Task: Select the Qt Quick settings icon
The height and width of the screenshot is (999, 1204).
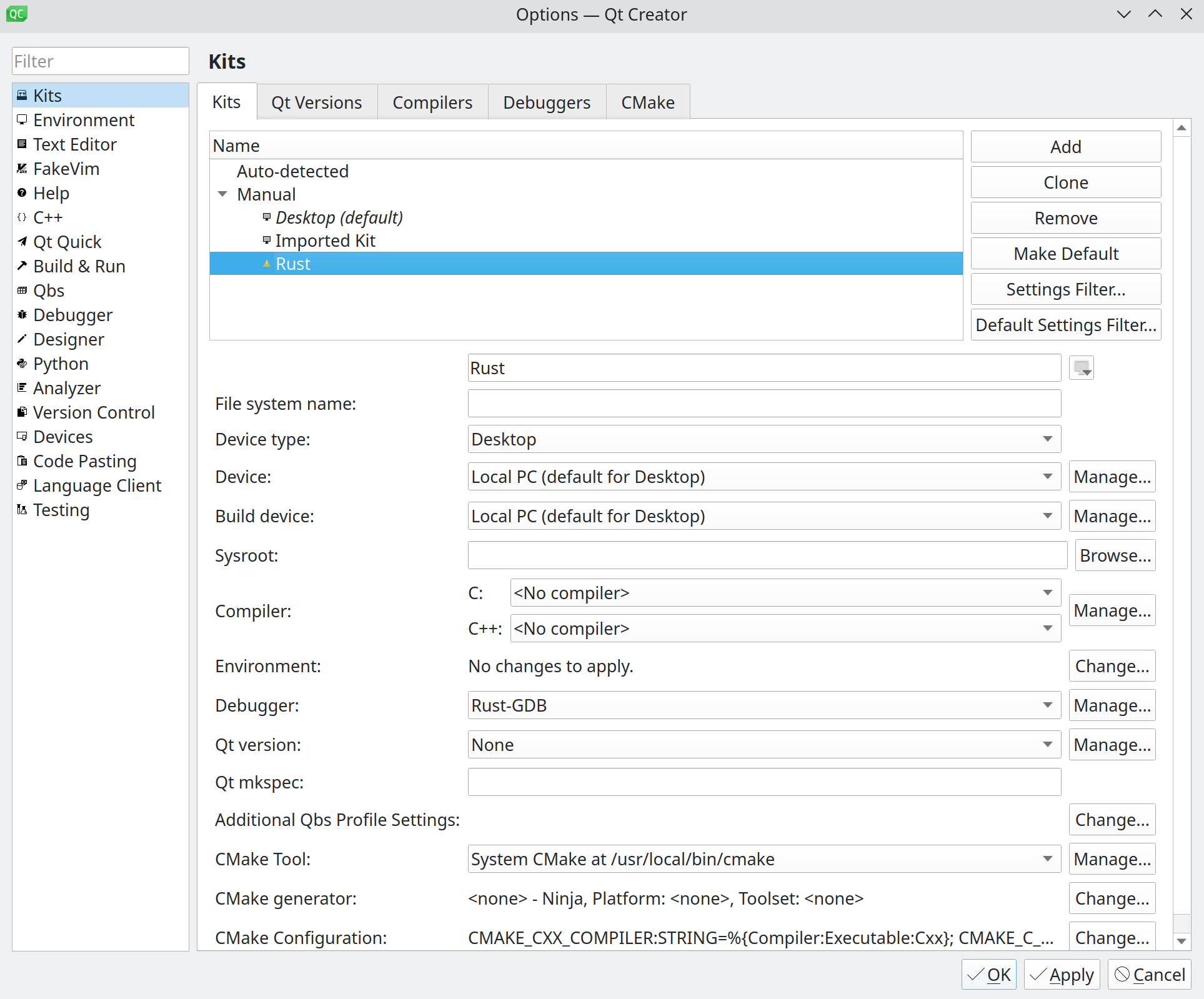Action: pyautogui.click(x=22, y=242)
